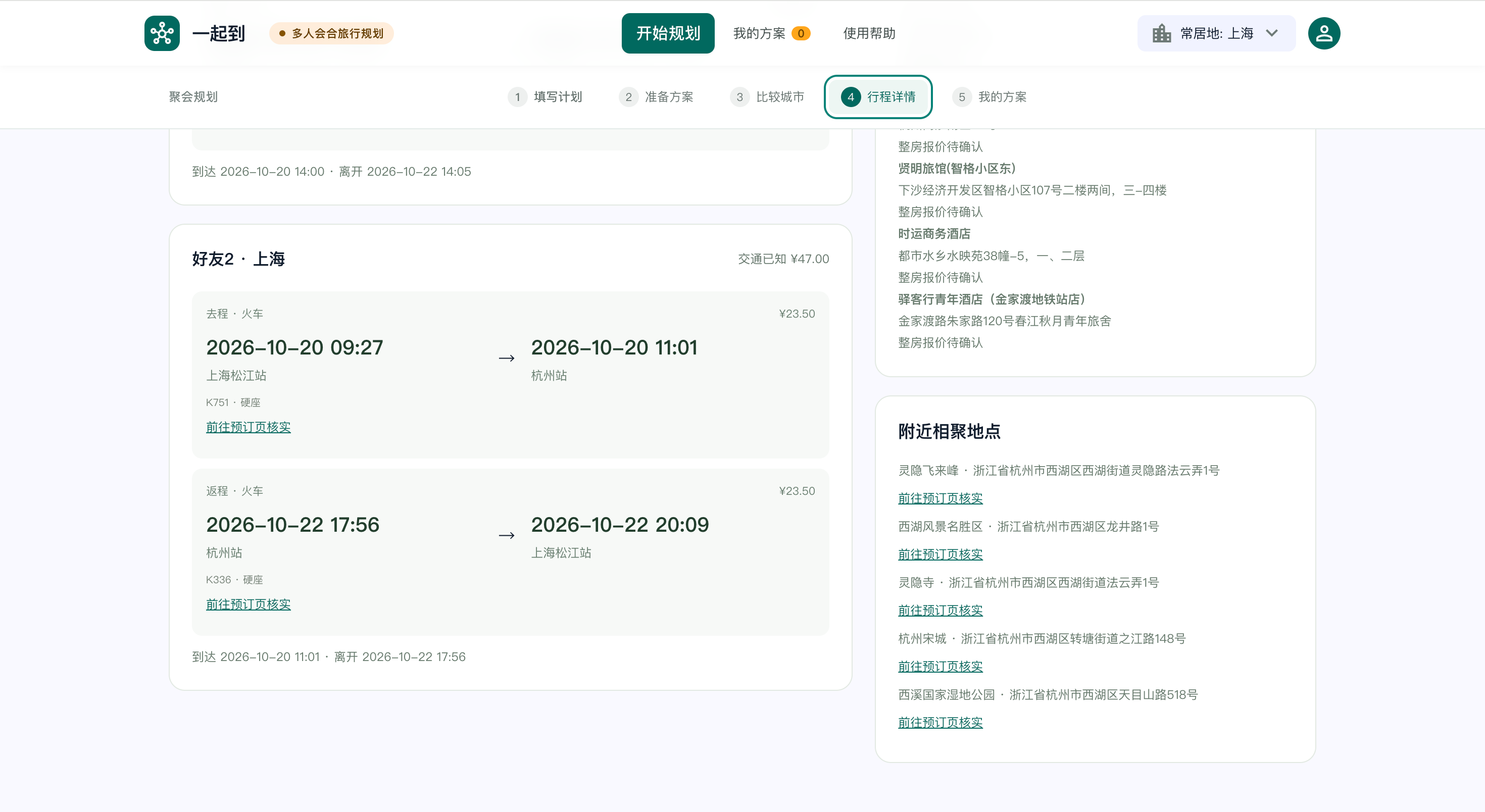Click the 好友2 · 上海 card heading

[238, 259]
